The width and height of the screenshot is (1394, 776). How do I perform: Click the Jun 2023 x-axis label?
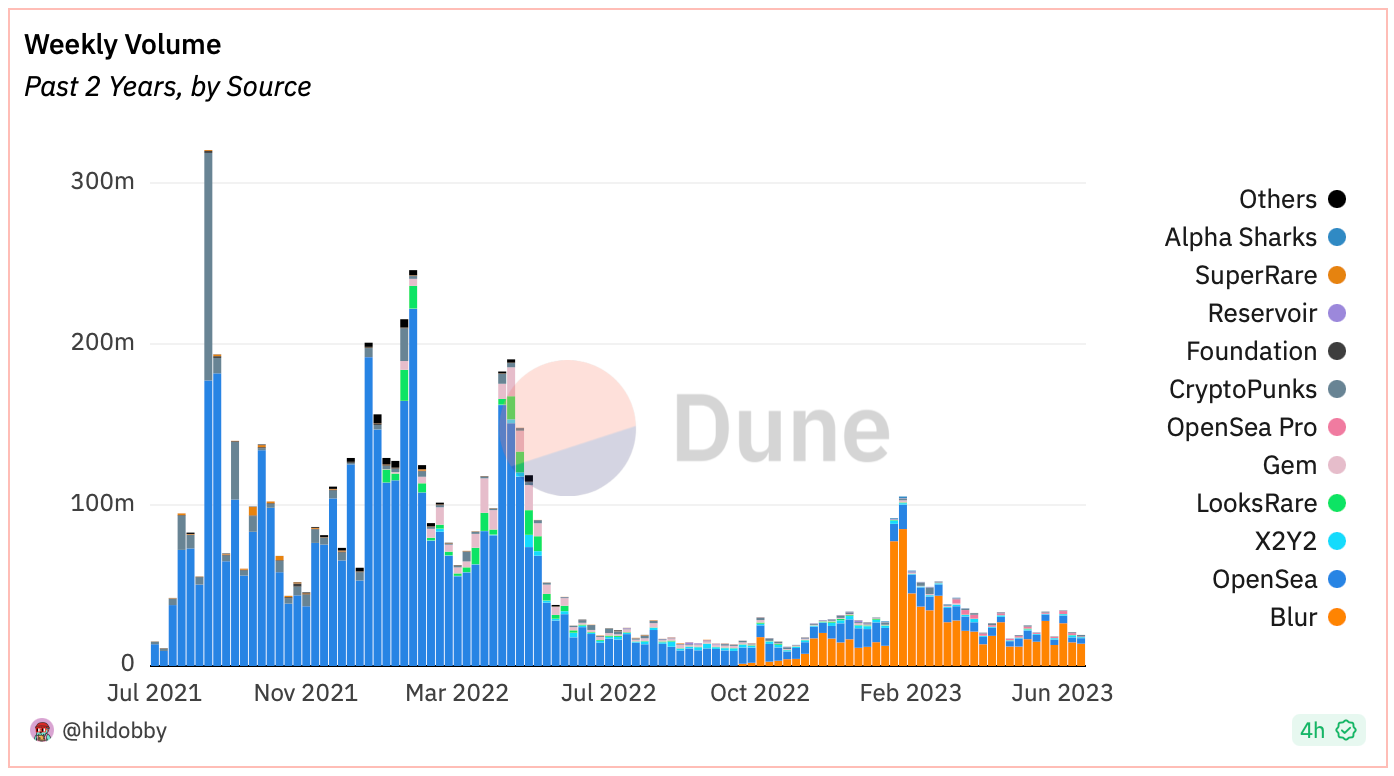click(1061, 693)
